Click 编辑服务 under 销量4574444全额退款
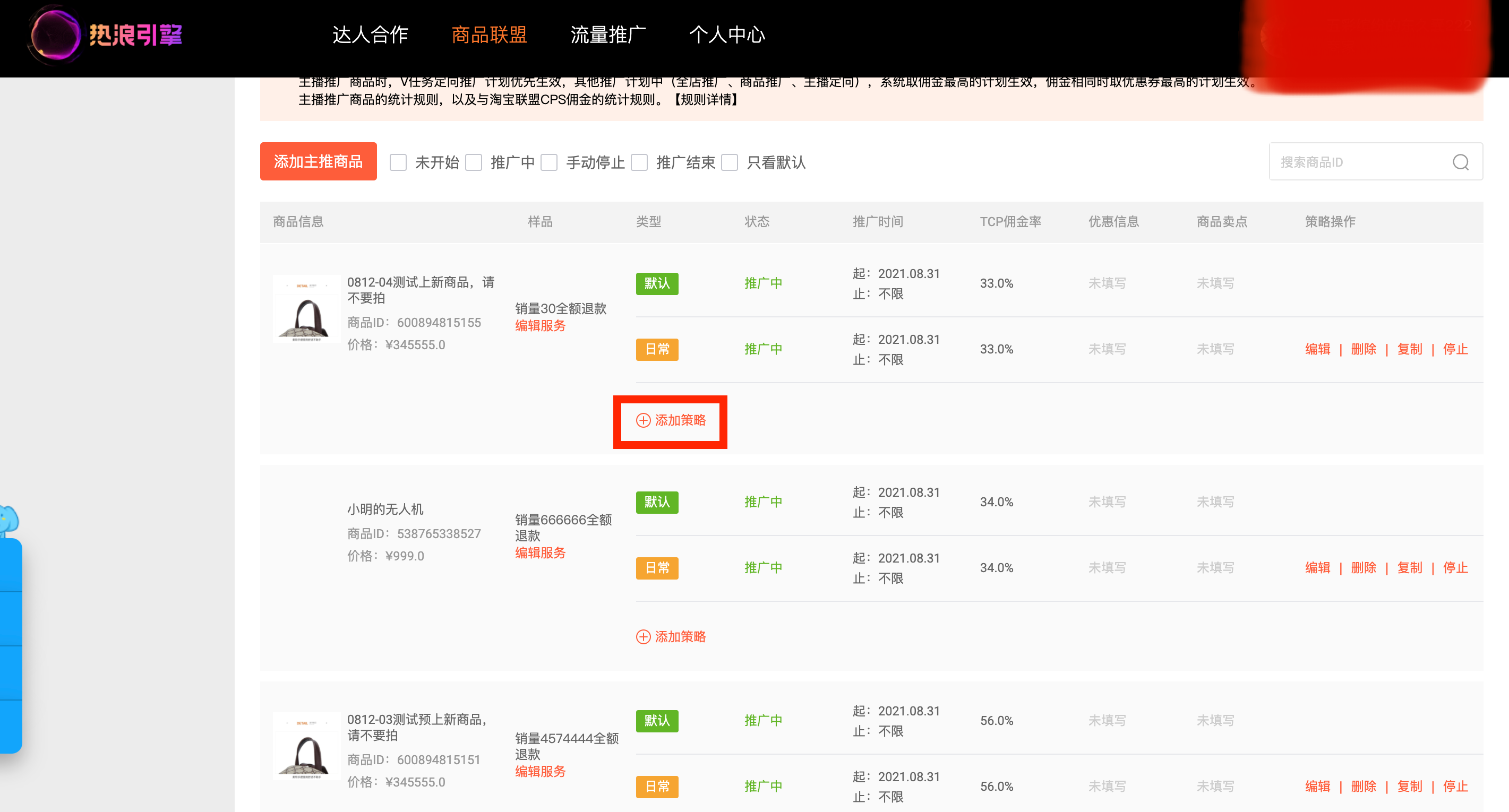Screen dimensions: 1509x812 point(540,772)
